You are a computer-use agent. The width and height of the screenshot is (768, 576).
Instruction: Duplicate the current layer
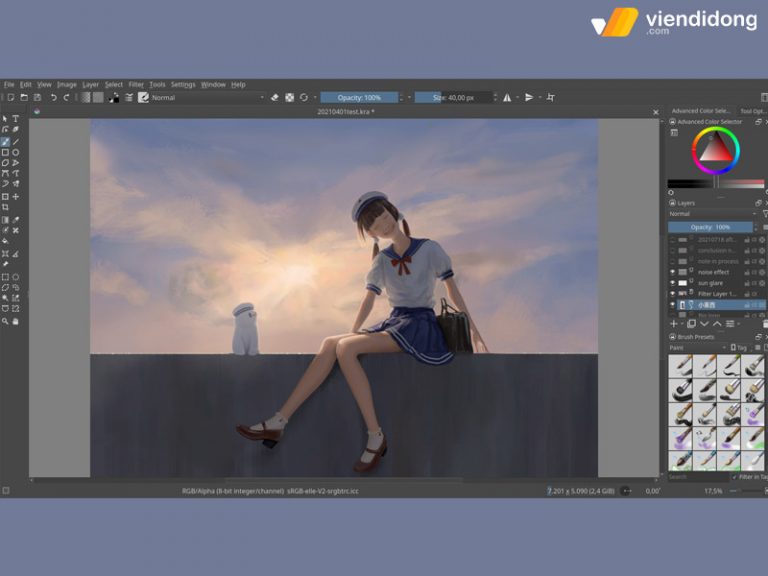691,324
